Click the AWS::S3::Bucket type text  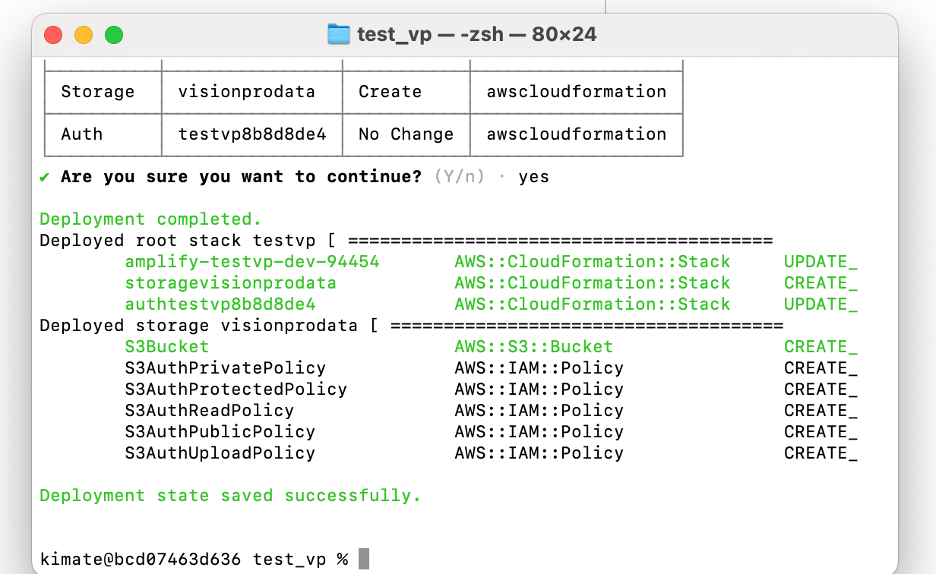[533, 347]
